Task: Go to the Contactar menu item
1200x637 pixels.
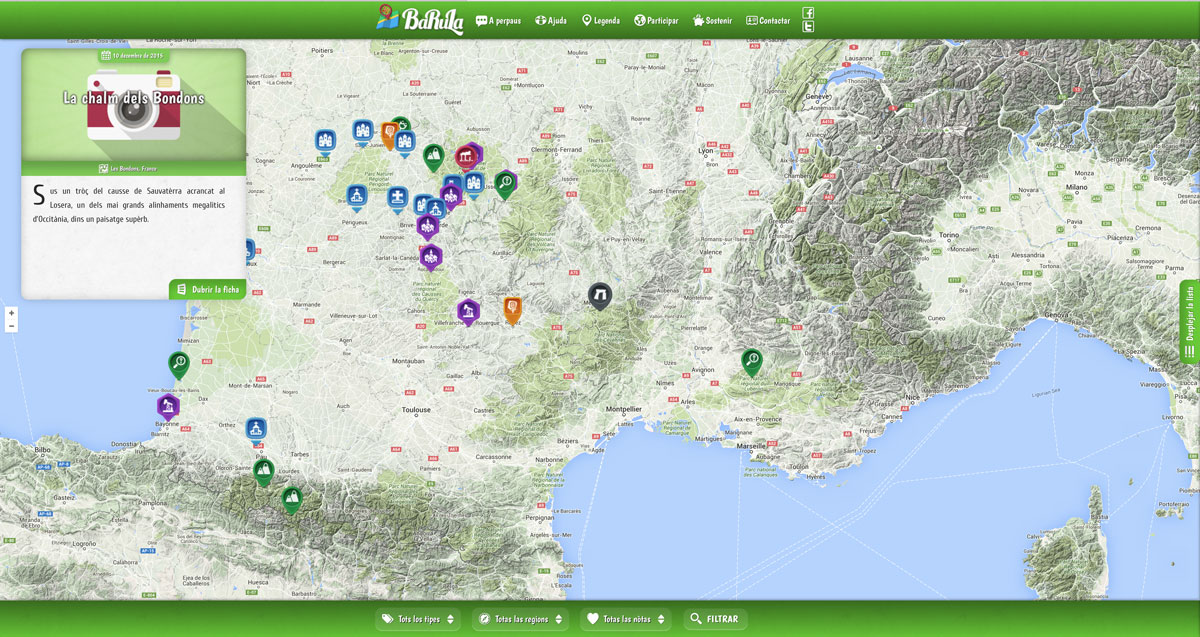Action: [x=768, y=20]
